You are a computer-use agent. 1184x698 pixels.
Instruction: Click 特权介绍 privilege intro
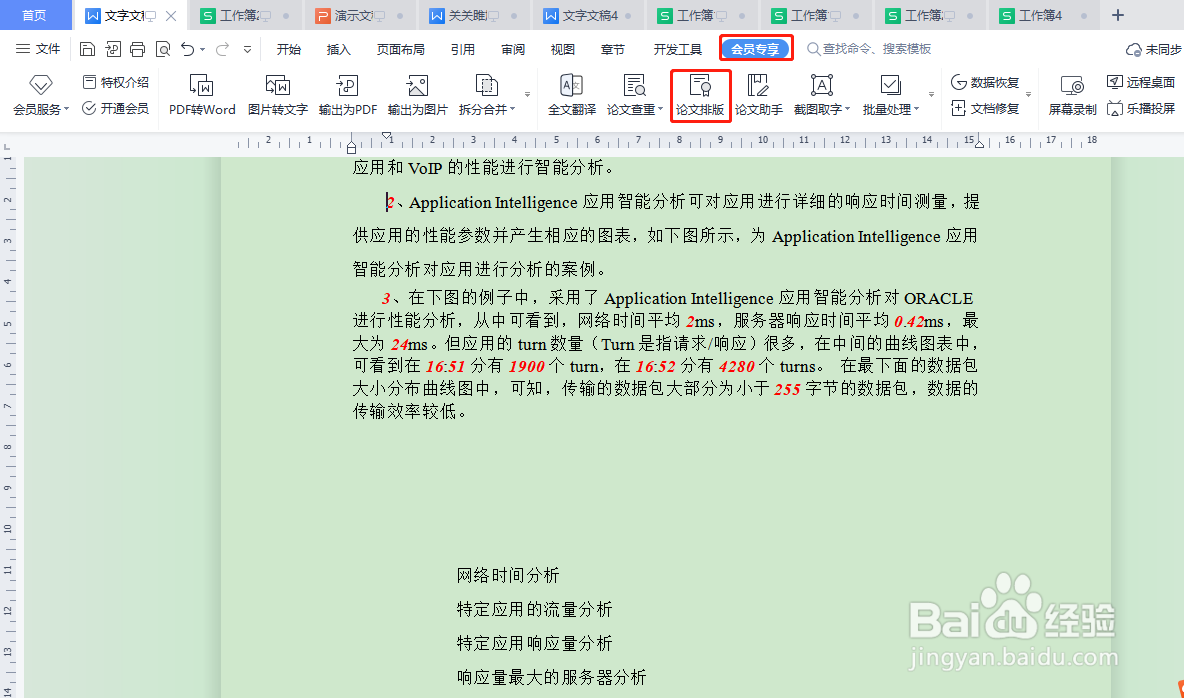[116, 82]
